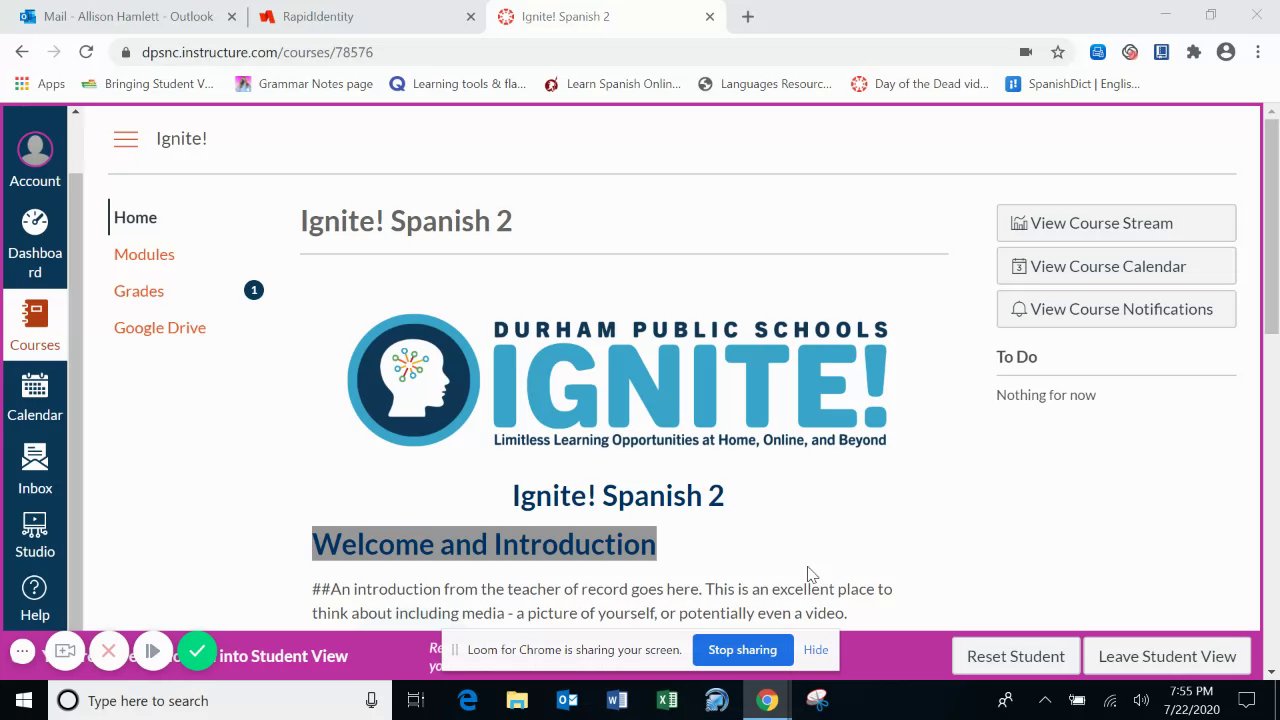The image size is (1280, 720).
Task: Open the Chrome Extensions puzzle icon
Action: point(1193,52)
